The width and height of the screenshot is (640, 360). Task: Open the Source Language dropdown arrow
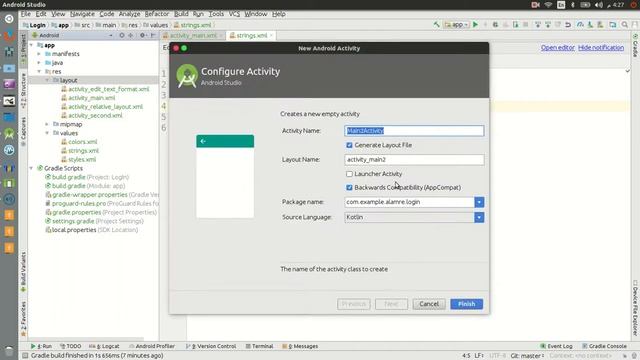479,217
